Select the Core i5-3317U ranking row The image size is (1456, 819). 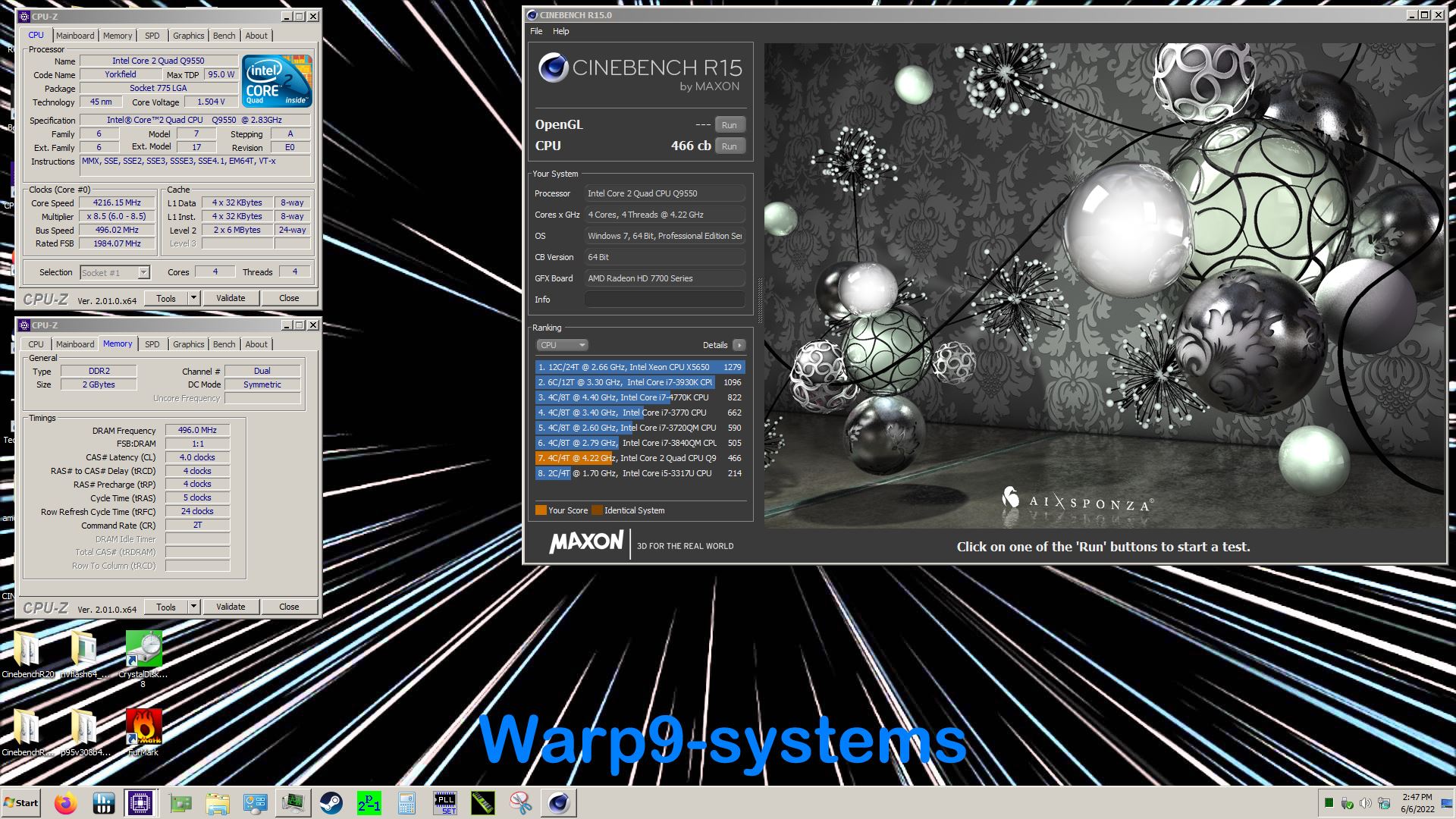coord(640,473)
